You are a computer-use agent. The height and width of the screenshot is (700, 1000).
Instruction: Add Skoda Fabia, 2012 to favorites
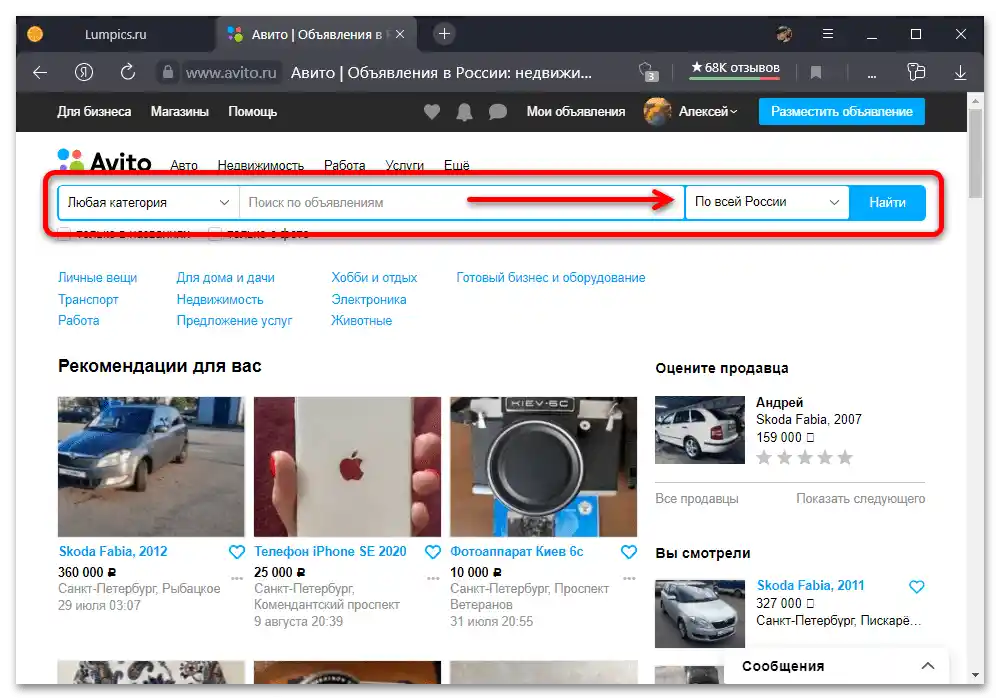pos(237,552)
